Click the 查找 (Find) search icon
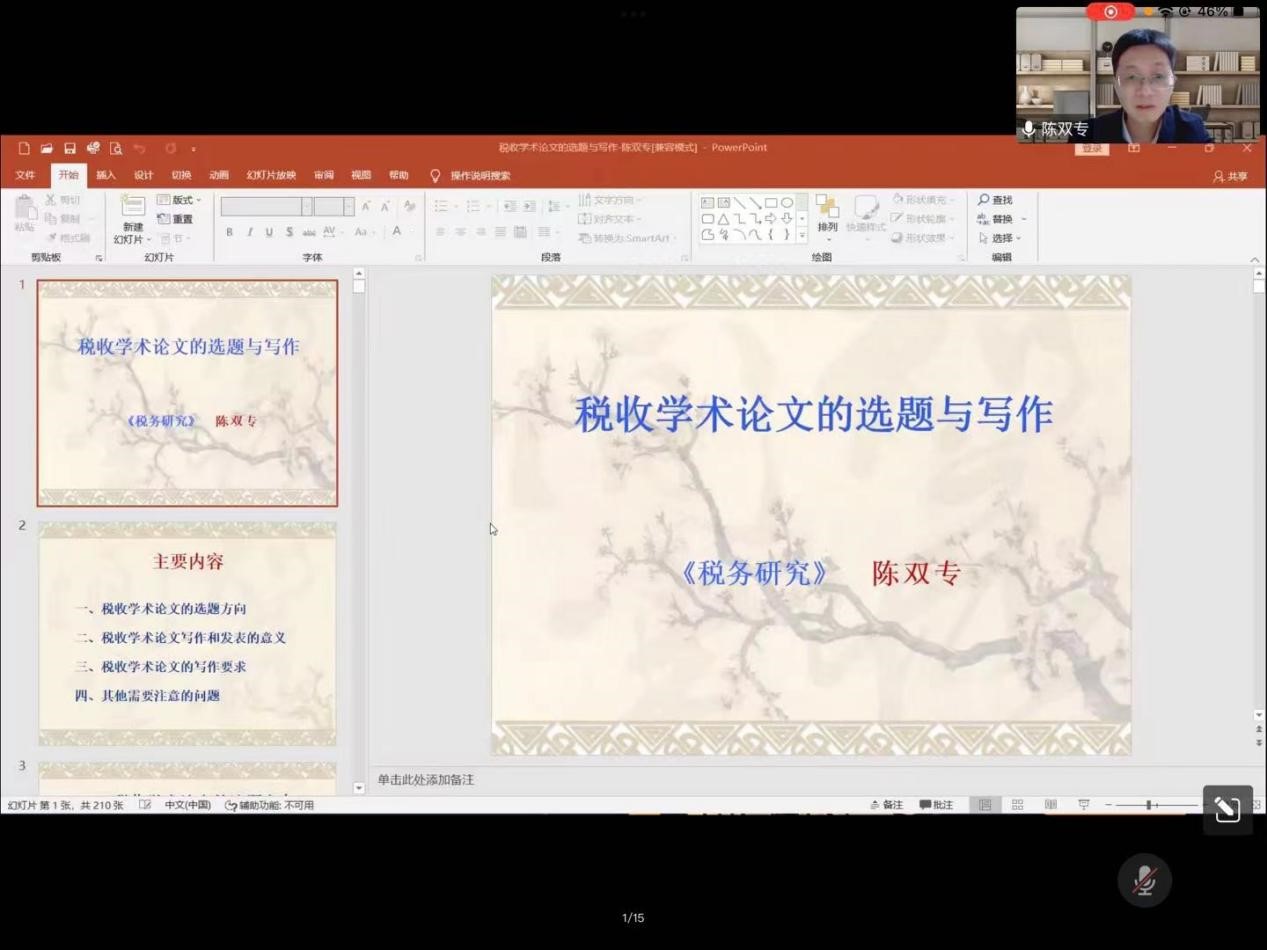 pos(995,200)
